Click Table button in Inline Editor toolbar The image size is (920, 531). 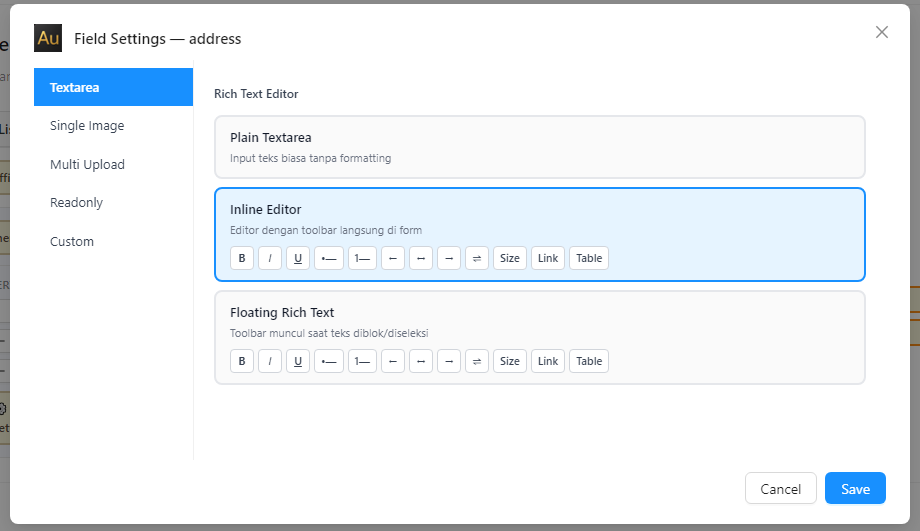(x=589, y=258)
